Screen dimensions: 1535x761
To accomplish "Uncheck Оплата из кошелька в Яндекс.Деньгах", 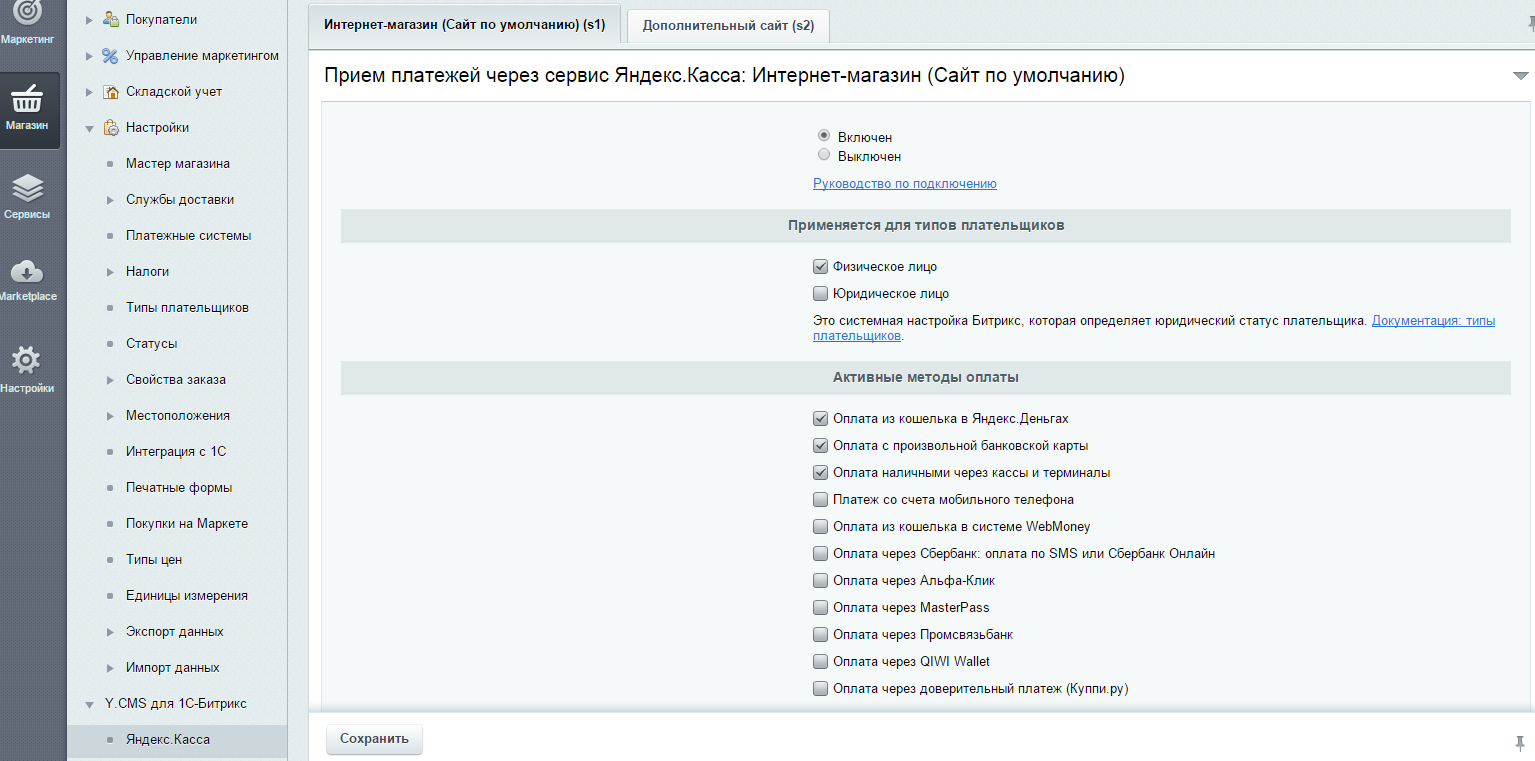I will pos(820,418).
